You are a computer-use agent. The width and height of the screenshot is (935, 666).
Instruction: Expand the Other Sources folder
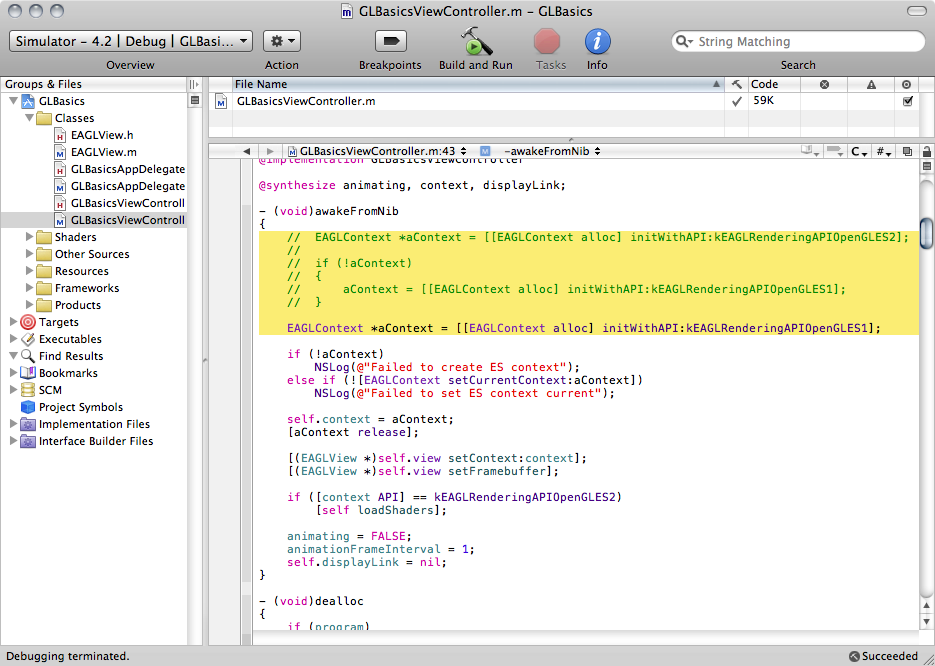click(29, 254)
